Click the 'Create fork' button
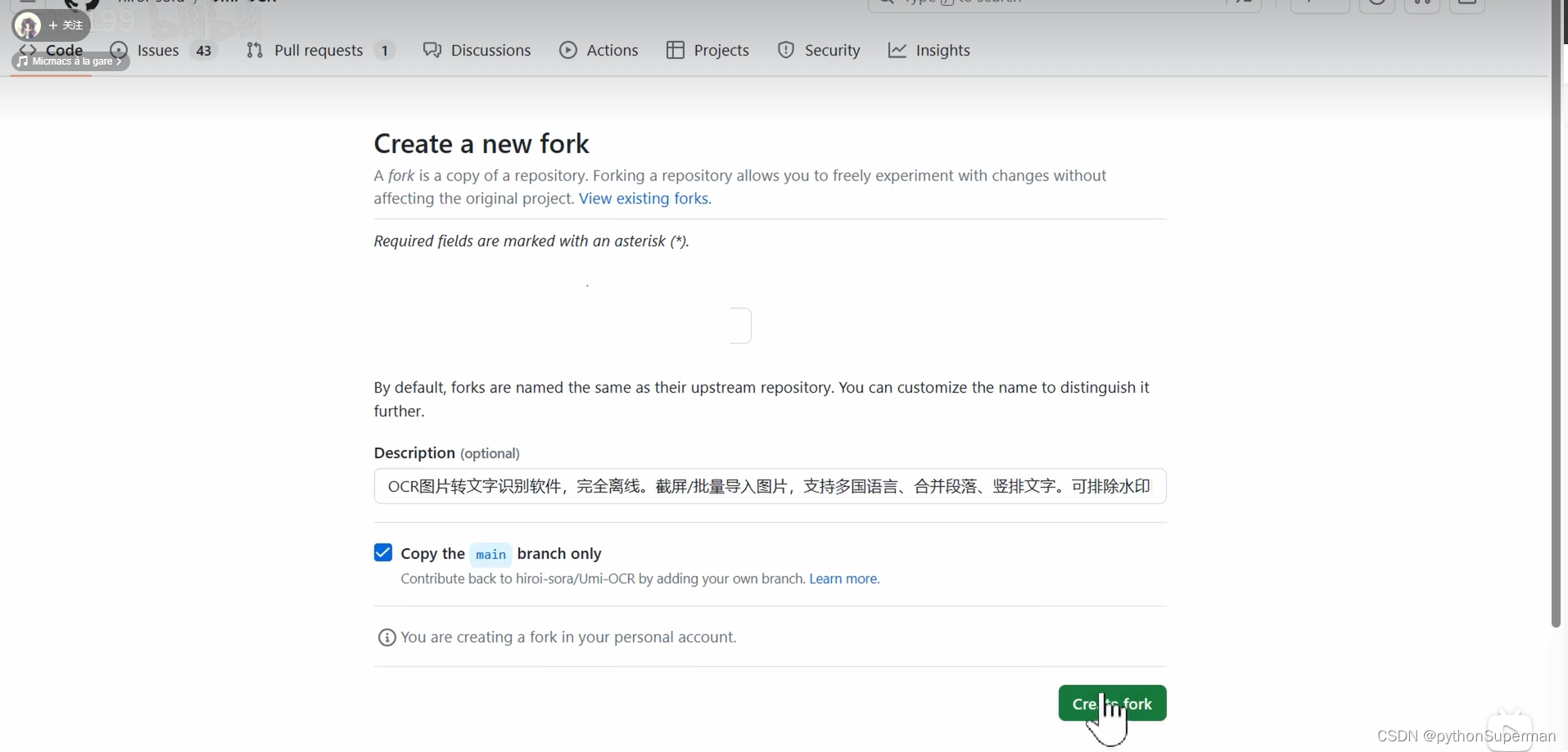1568x752 pixels. 1112,703
